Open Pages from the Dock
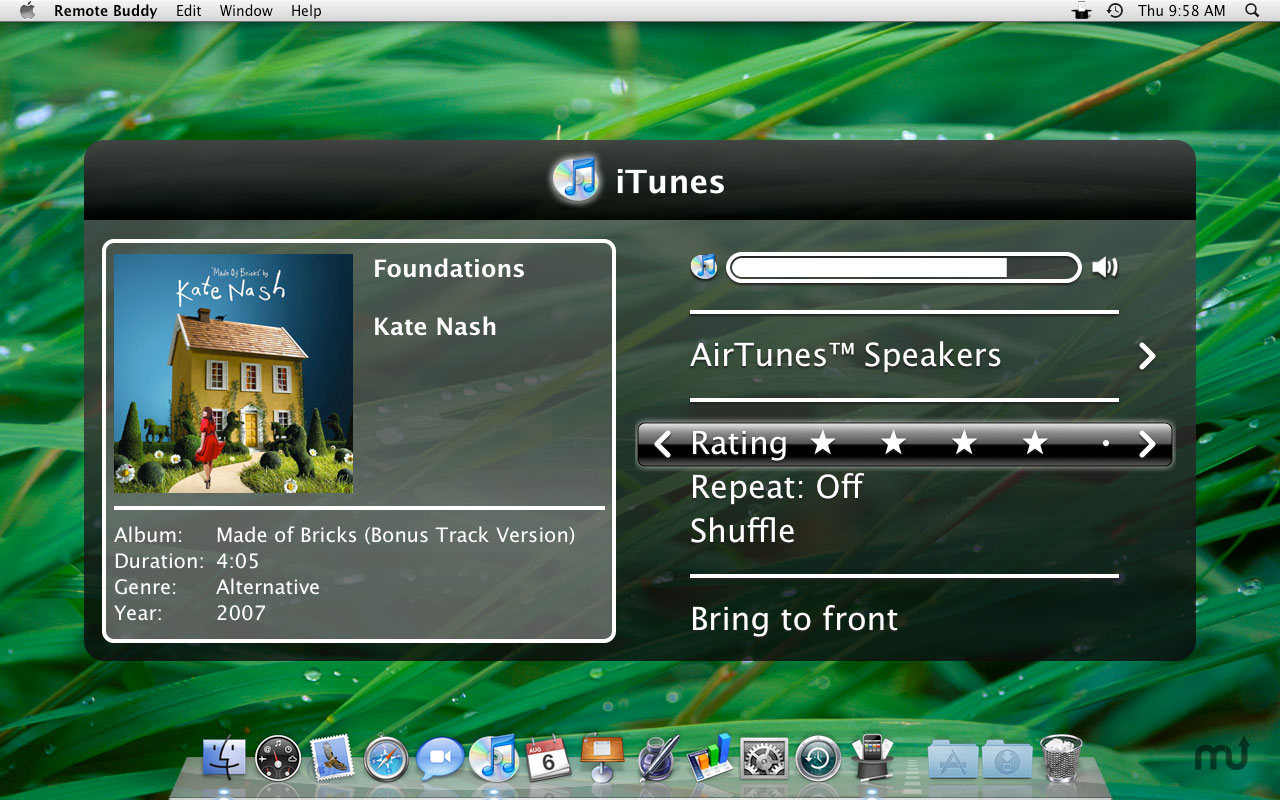This screenshot has height=800, width=1280. pos(657,758)
